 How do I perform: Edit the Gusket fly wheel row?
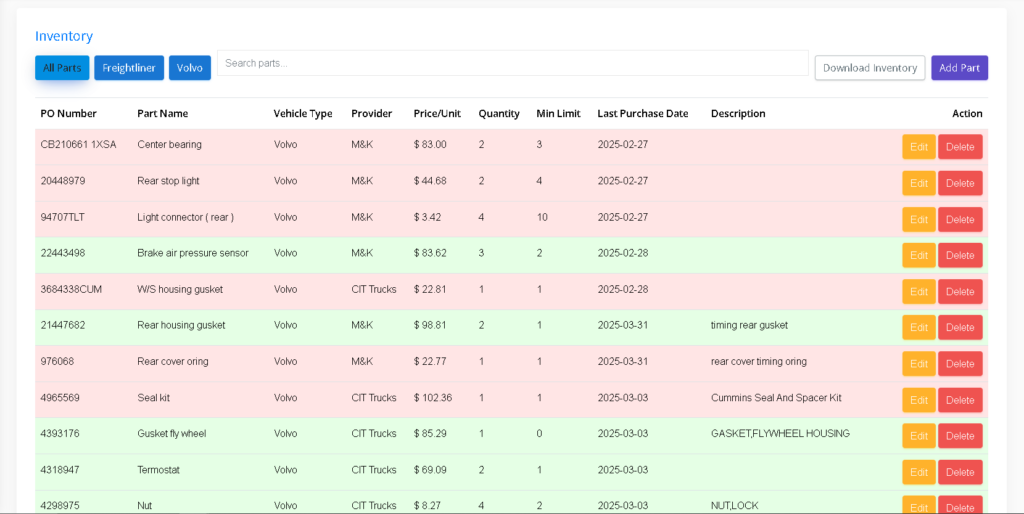coord(919,436)
